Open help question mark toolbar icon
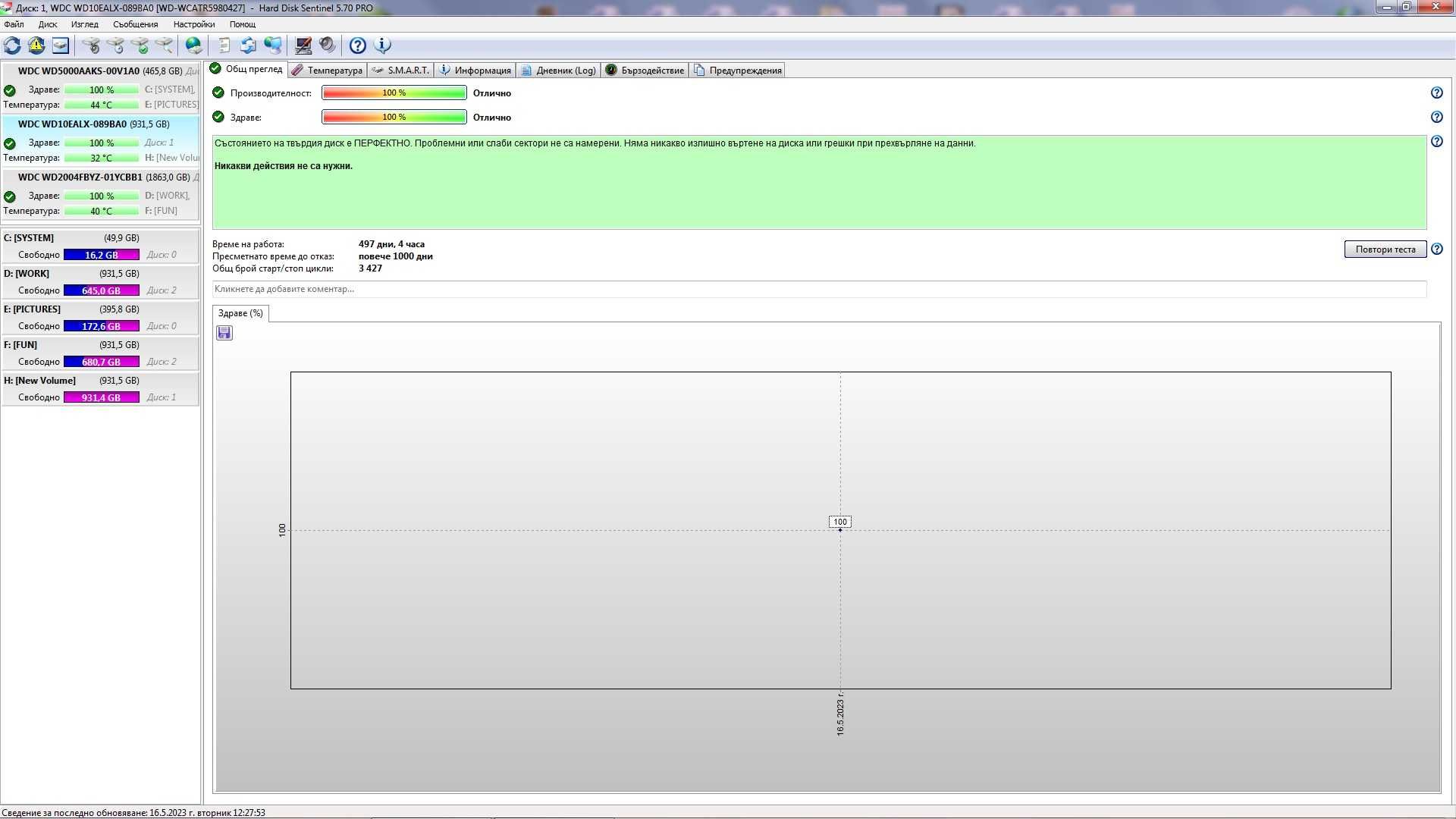This screenshot has height=819, width=1456. (x=358, y=45)
